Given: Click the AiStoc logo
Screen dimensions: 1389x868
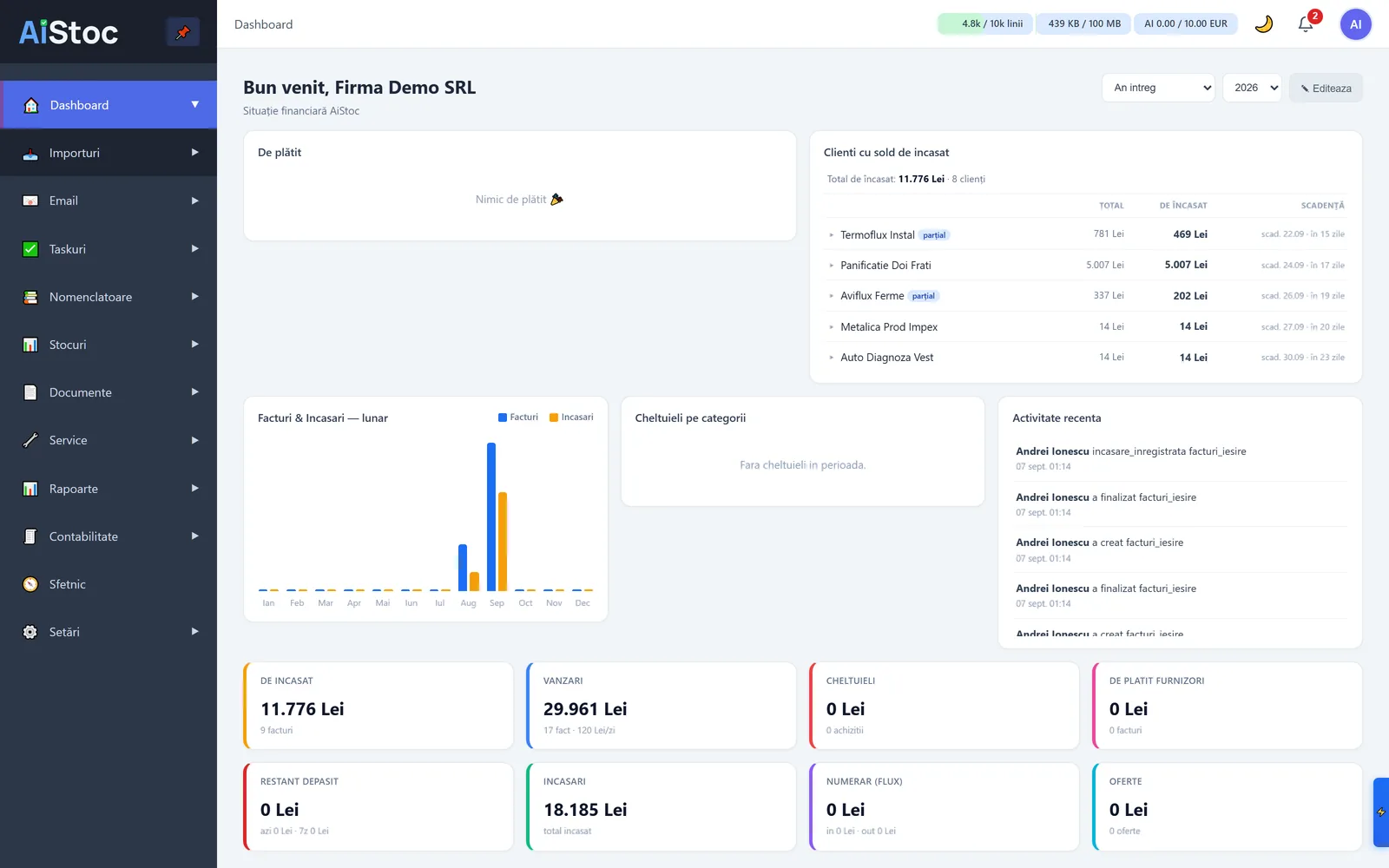Looking at the screenshot, I should coord(69,32).
